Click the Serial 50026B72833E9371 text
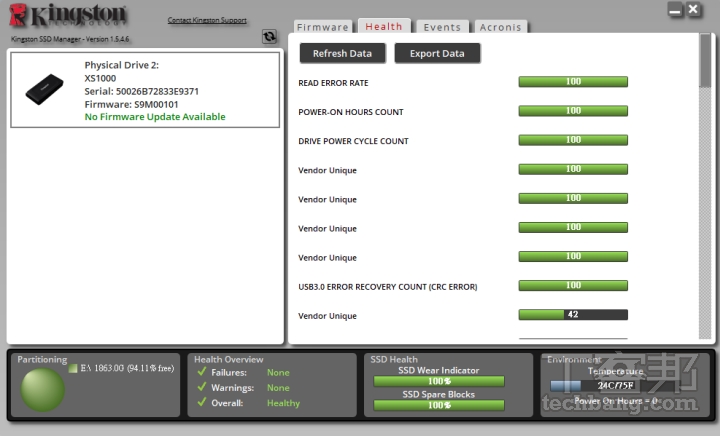The width and height of the screenshot is (720, 436). tap(141, 91)
